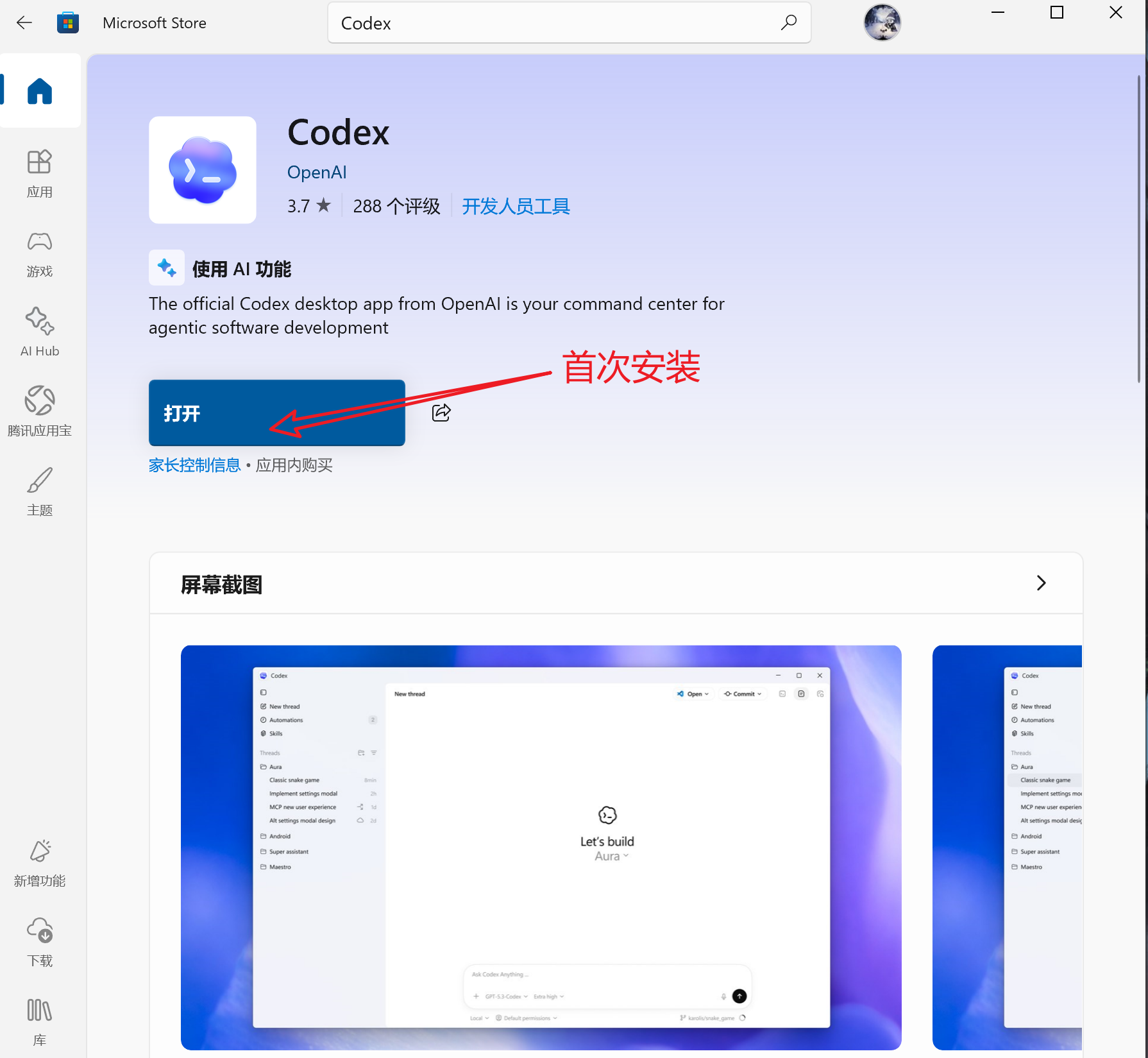The height and width of the screenshot is (1058, 1148).
Task: Open 新增功能 (What's new)
Action: [40, 863]
